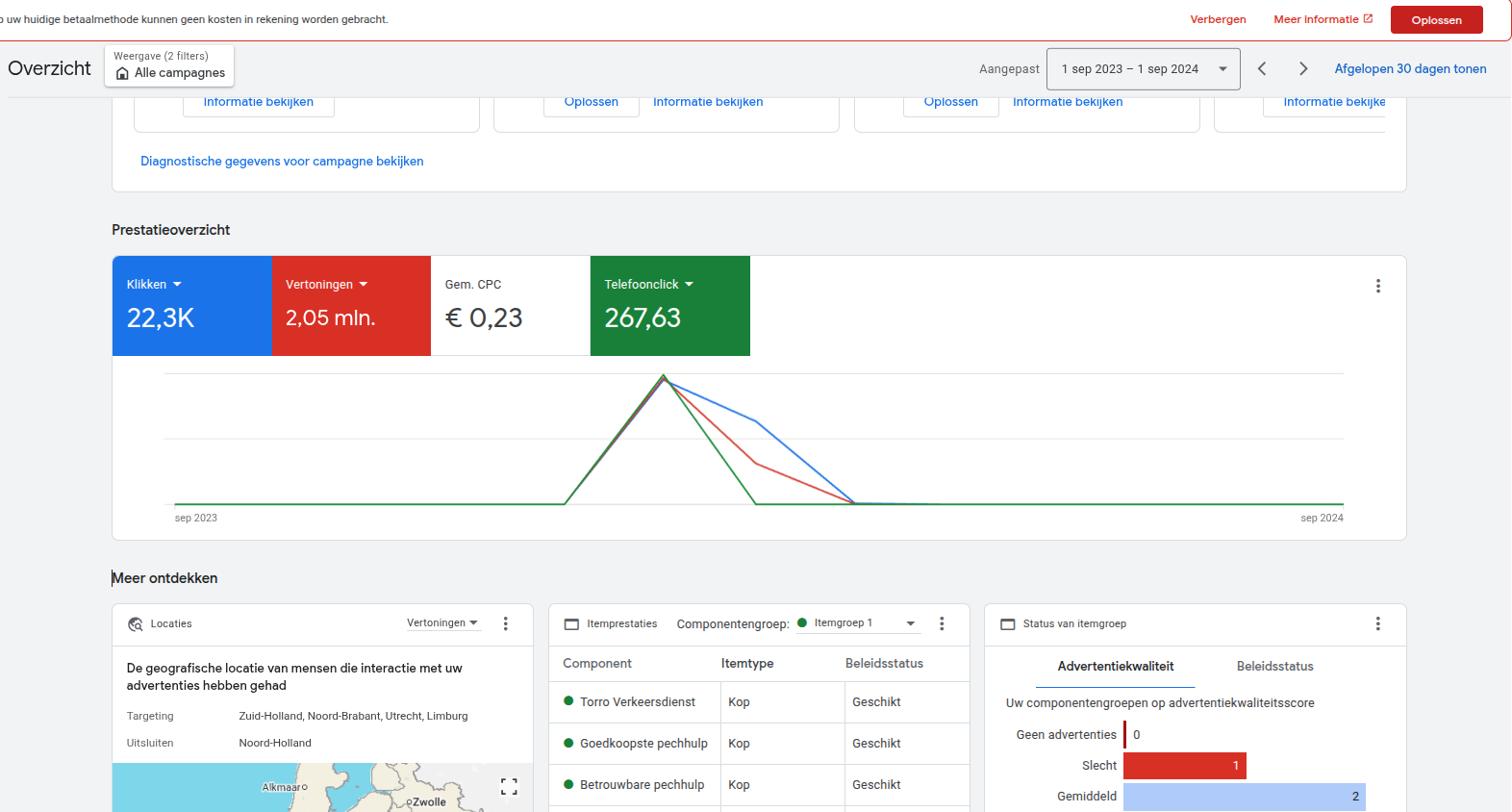Open the date range dropdown

1143,69
